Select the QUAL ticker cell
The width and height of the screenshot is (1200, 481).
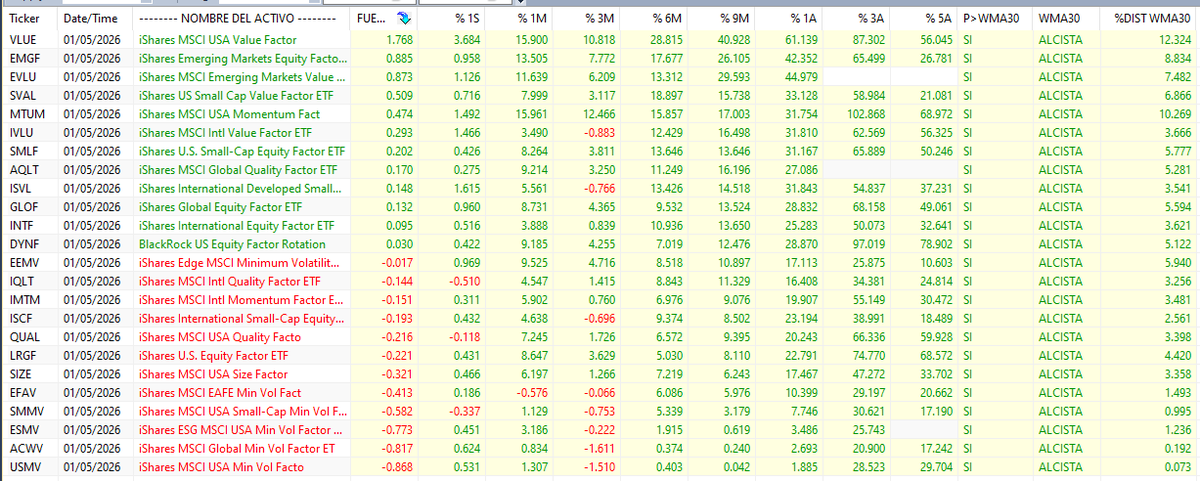tap(29, 337)
